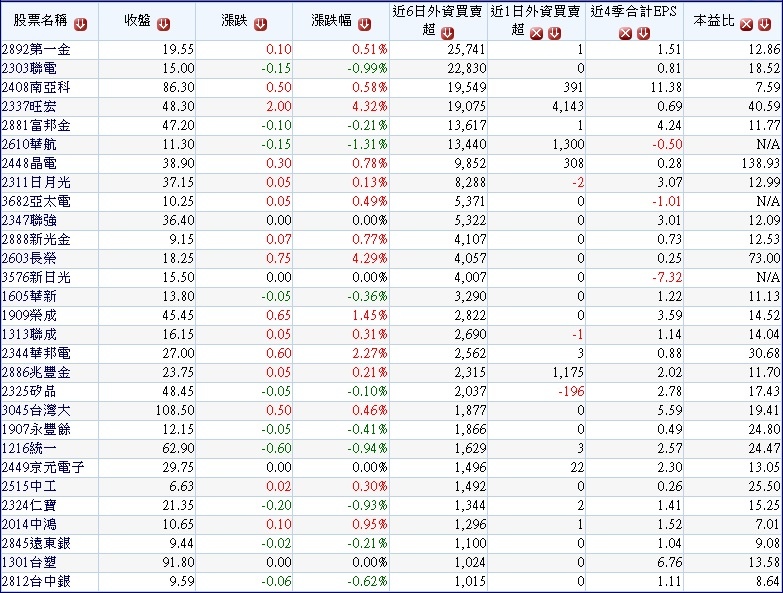Select stock 1907永豐餘
The image size is (783, 593).
click(x=36, y=429)
